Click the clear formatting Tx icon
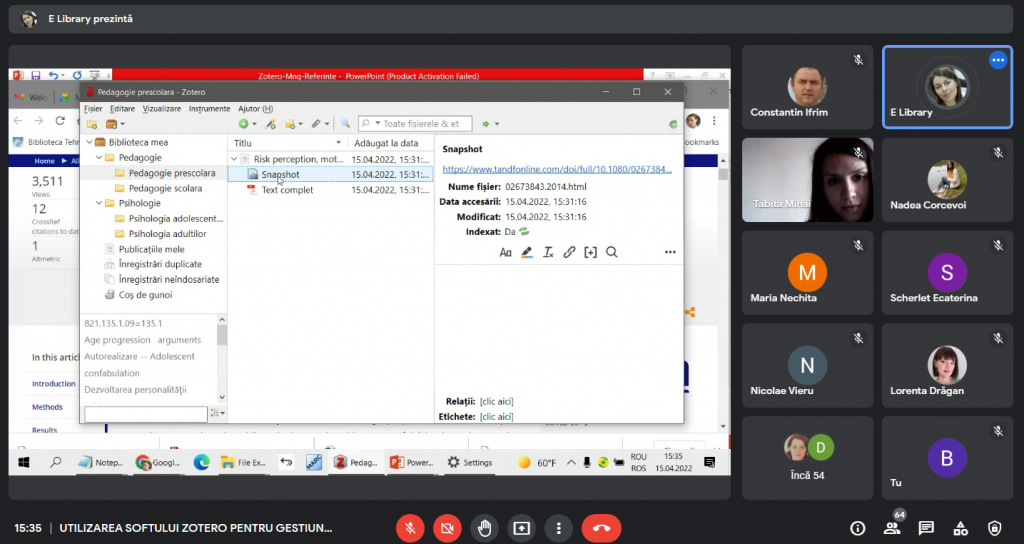The width and height of the screenshot is (1024, 544). tap(549, 252)
